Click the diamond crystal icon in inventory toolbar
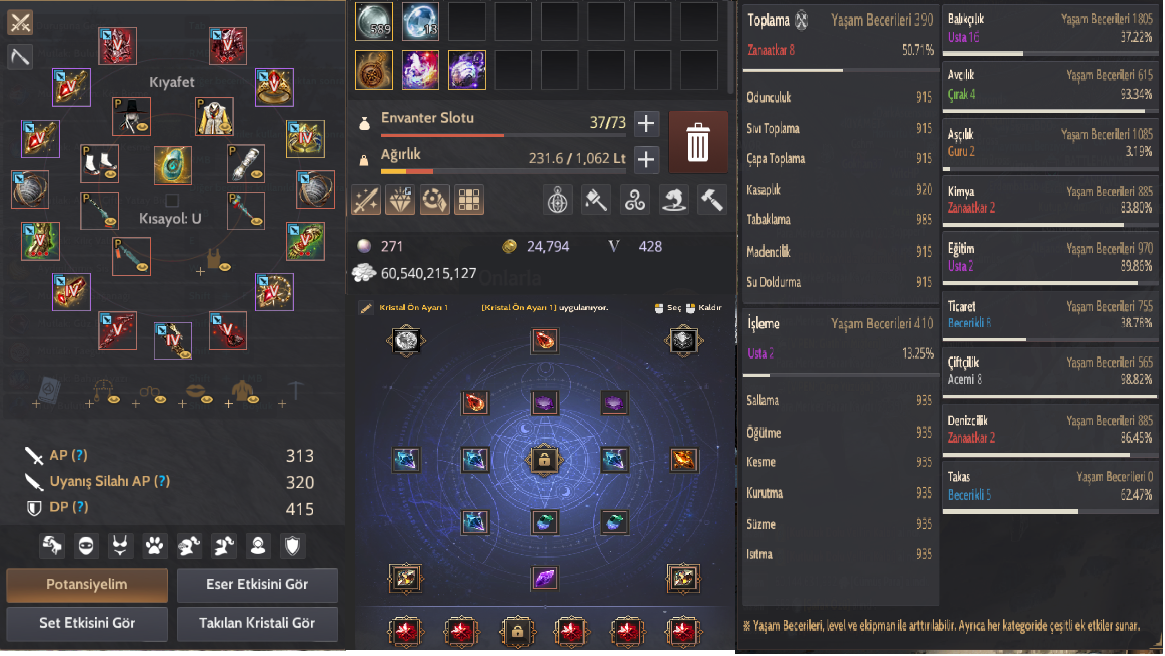This screenshot has height=656, width=1165. [x=400, y=200]
